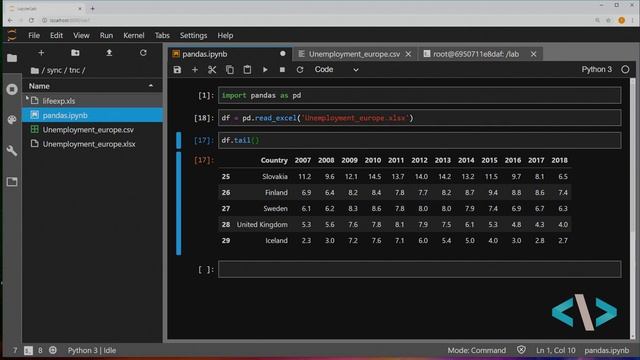Screen dimensions: 640x360
Task: Open the Tabs menu
Action: (162, 36)
